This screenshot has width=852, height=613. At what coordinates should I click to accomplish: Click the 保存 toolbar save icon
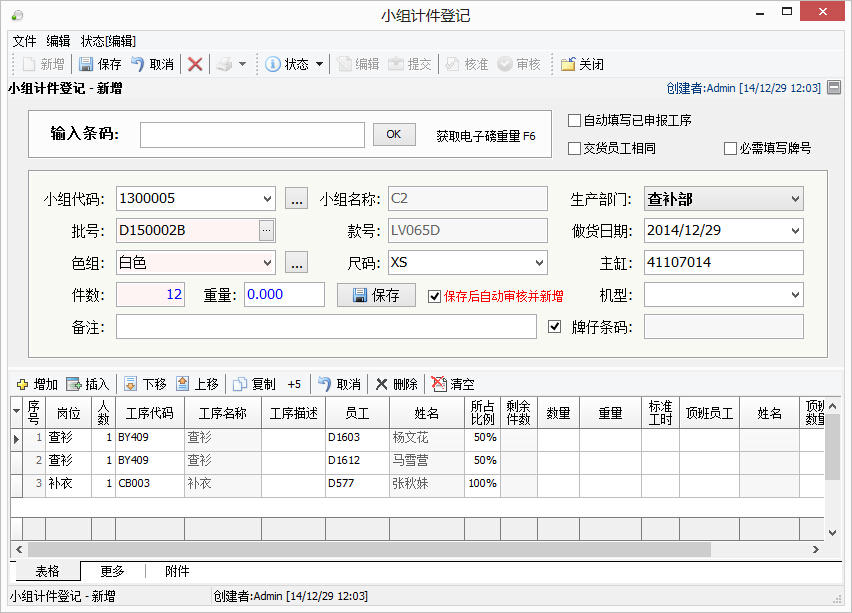[x=86, y=64]
